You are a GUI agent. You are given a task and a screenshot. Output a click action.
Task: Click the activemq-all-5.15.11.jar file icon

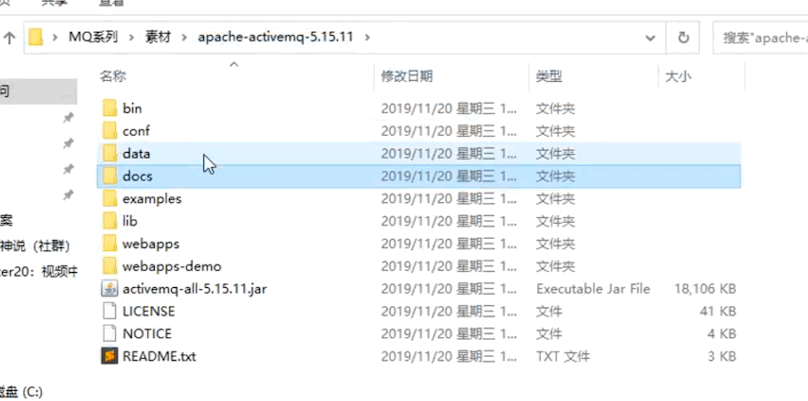[x=109, y=289]
